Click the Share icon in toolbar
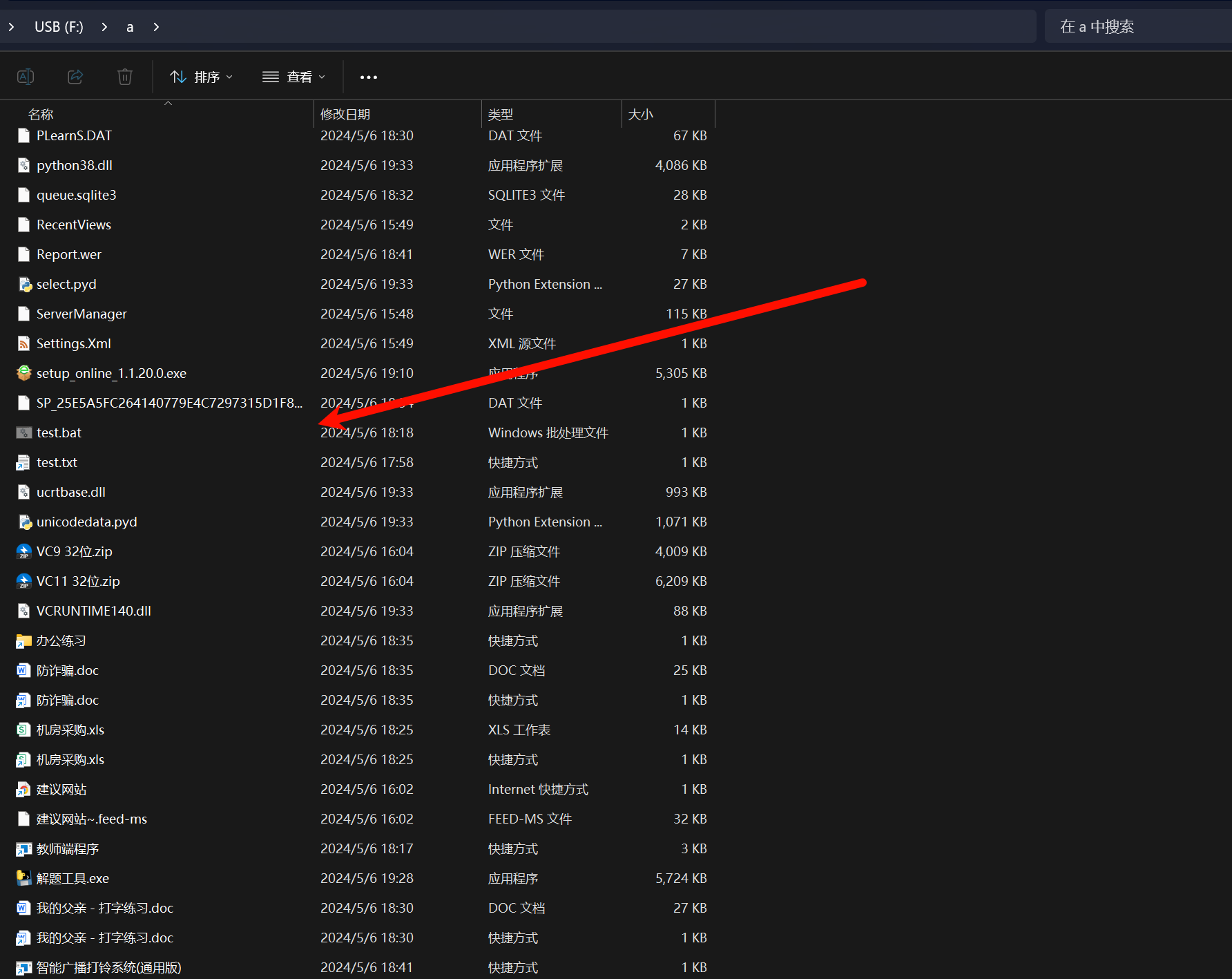Image resolution: width=1232 pixels, height=979 pixels. (x=75, y=77)
